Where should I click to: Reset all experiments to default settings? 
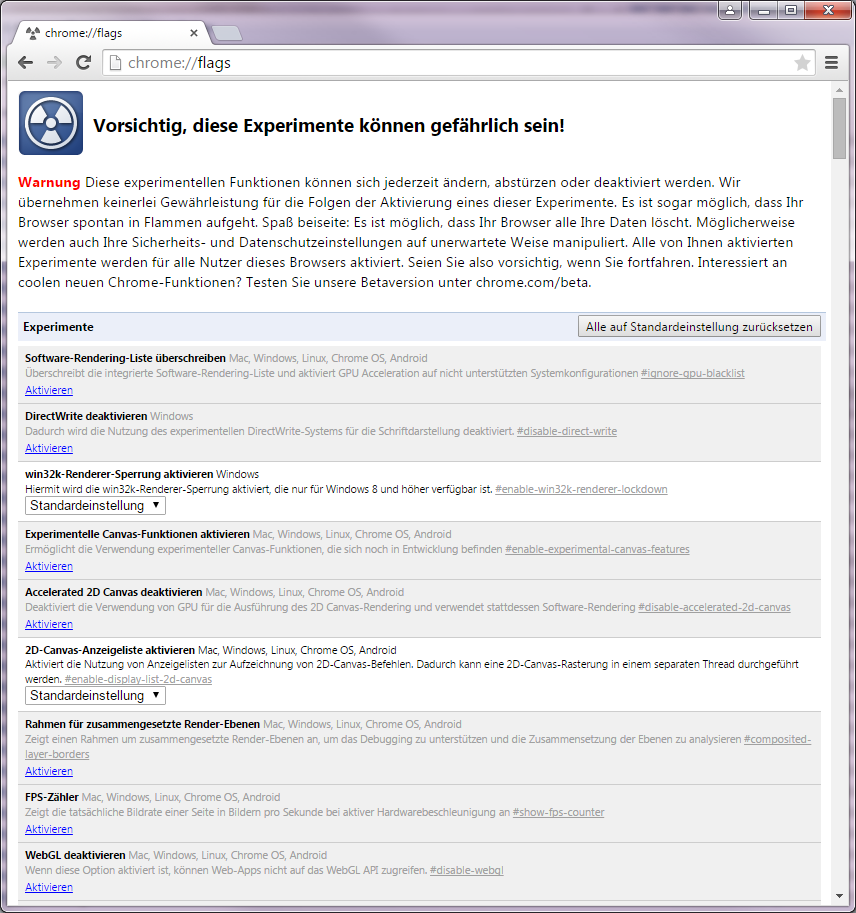click(x=699, y=327)
